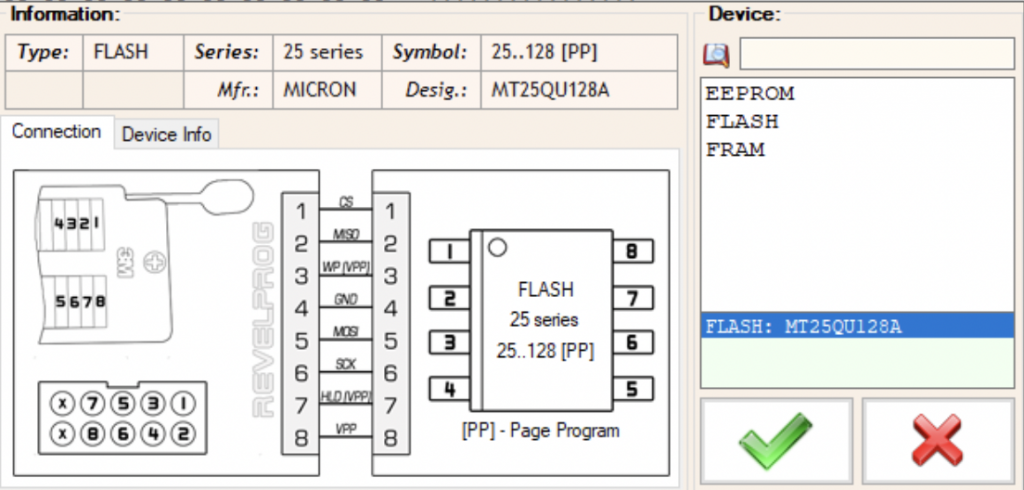Click pin 1 of the FLASH chip diagram
Image resolution: width=1024 pixels, height=490 pixels.
click(449, 252)
